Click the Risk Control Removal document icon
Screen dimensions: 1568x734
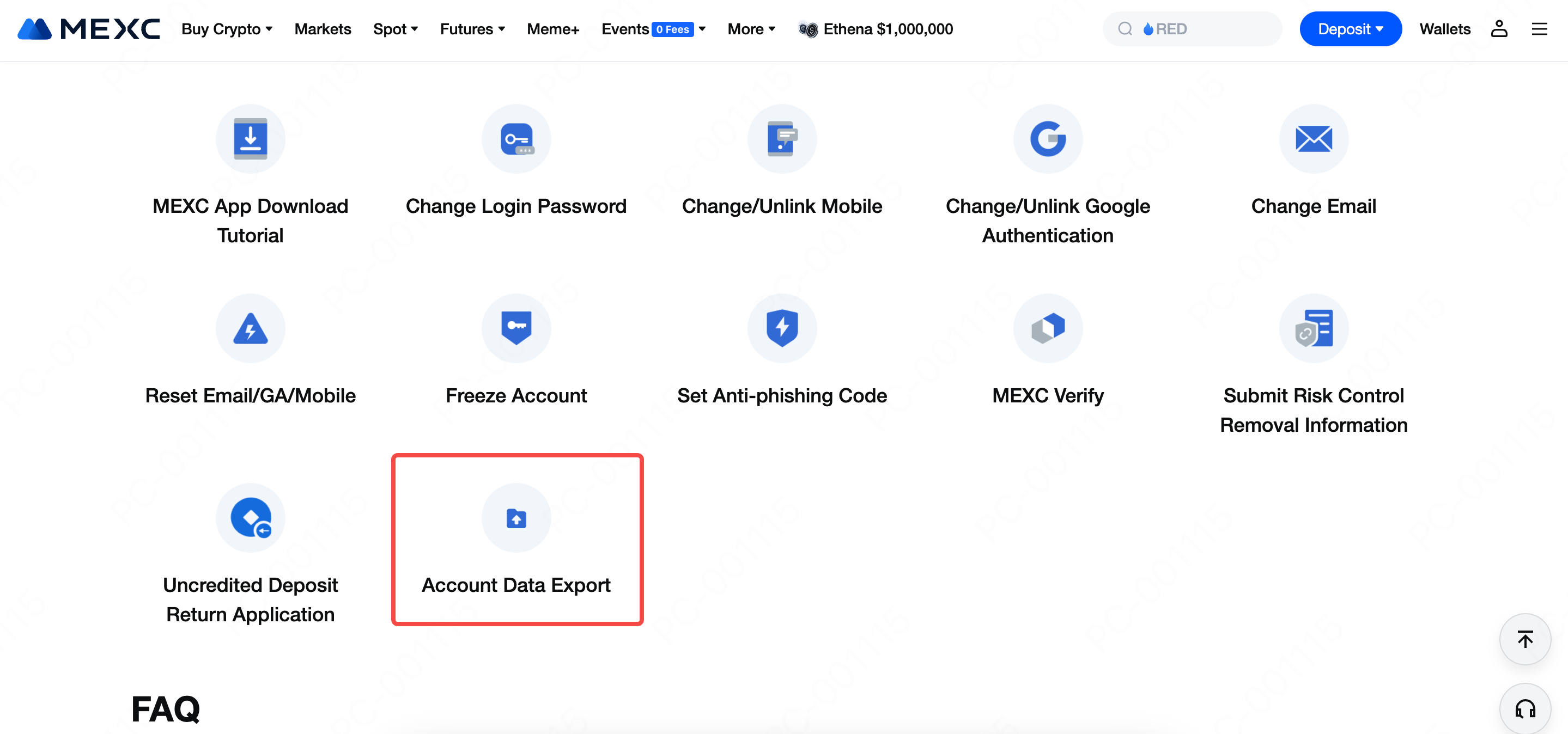tap(1314, 328)
